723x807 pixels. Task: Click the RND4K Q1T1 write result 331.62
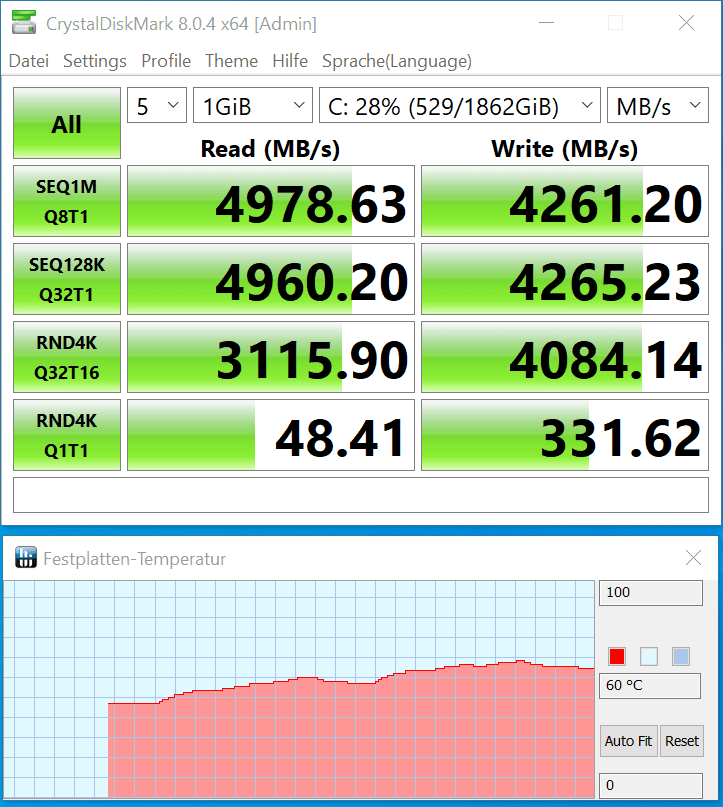[565, 435]
